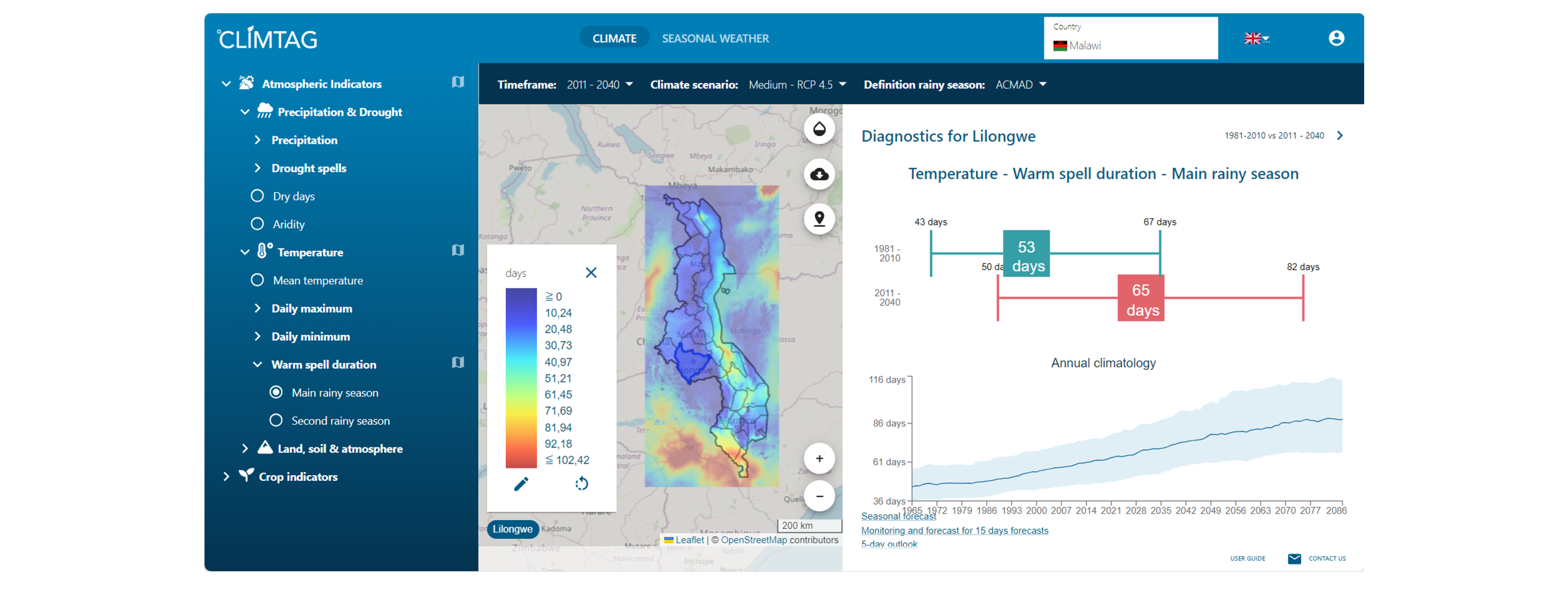The image size is (1568, 590).
Task: Select the Aridity radio option
Action: 258,224
